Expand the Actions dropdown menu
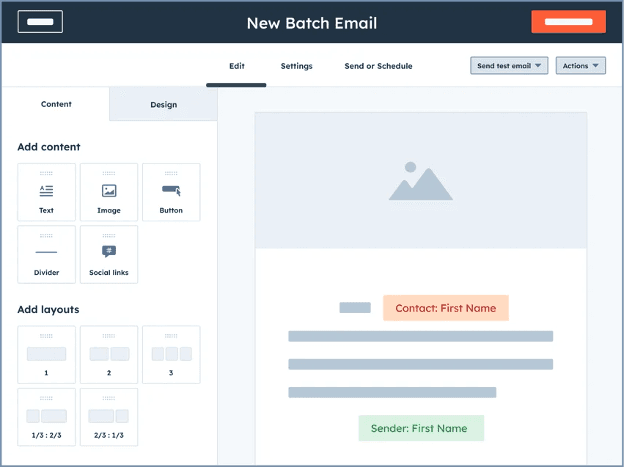This screenshot has width=624, height=468. click(581, 66)
